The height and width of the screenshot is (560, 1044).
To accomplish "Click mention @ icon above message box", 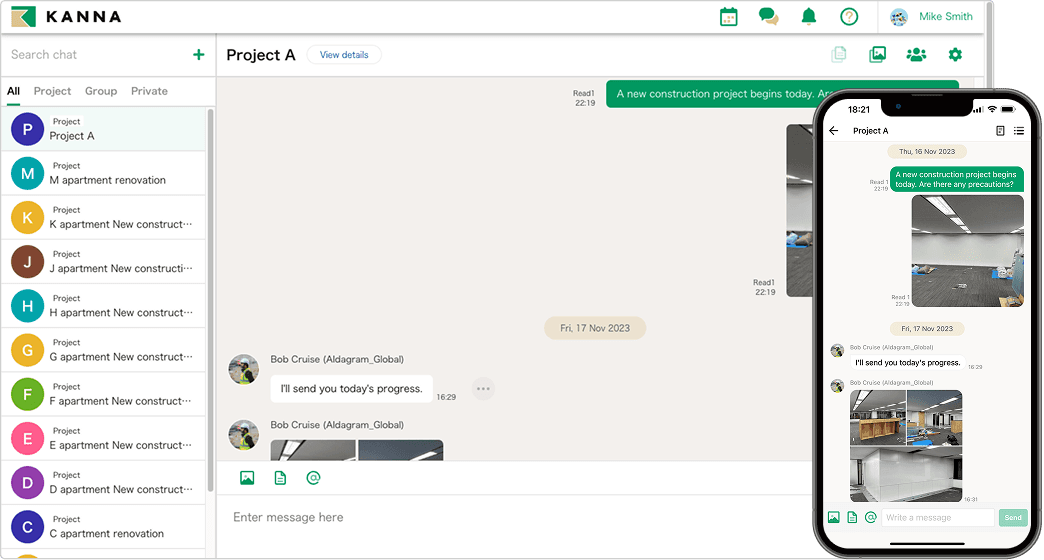I will tap(313, 477).
